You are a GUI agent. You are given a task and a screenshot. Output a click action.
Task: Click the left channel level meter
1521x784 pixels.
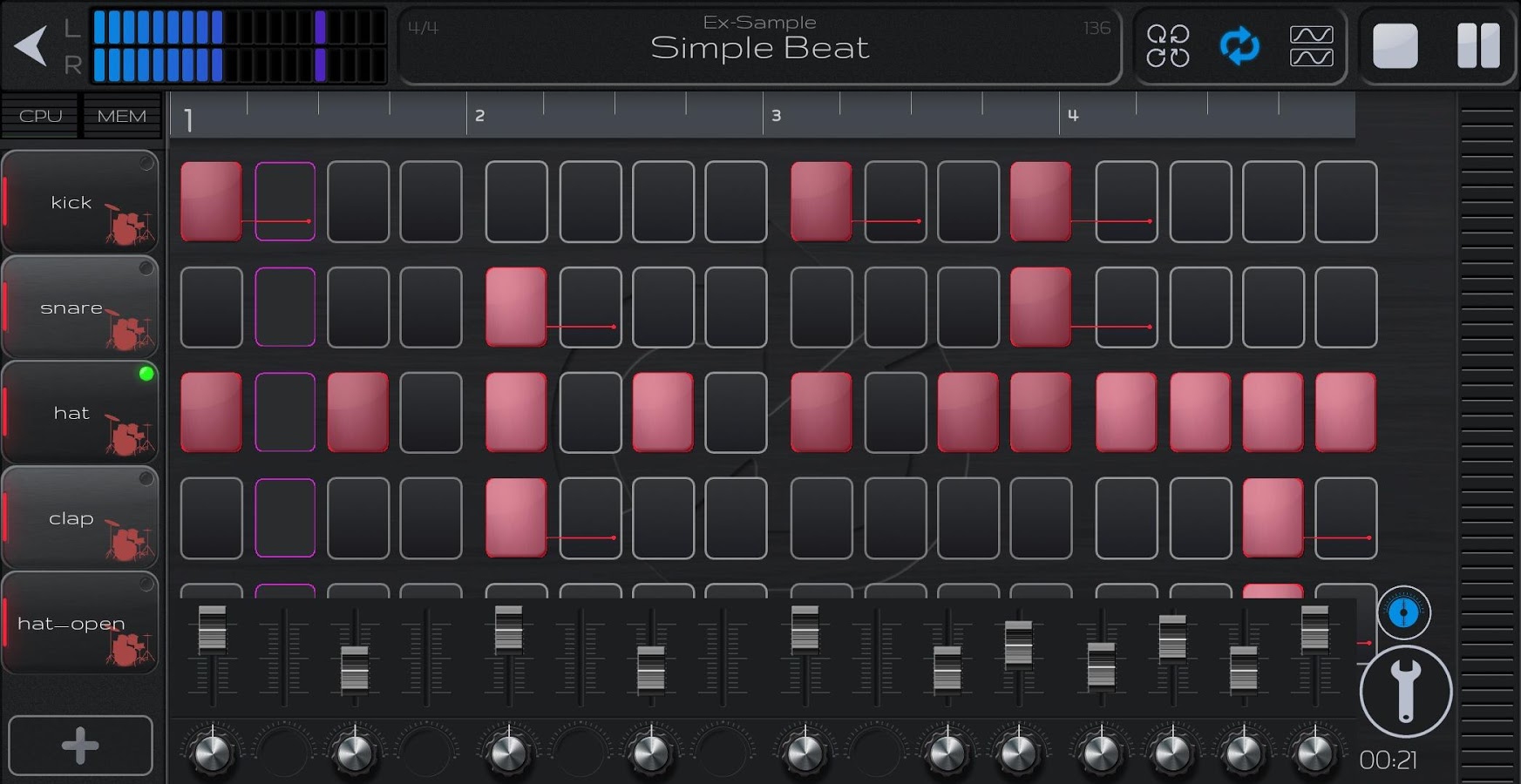tap(239, 27)
